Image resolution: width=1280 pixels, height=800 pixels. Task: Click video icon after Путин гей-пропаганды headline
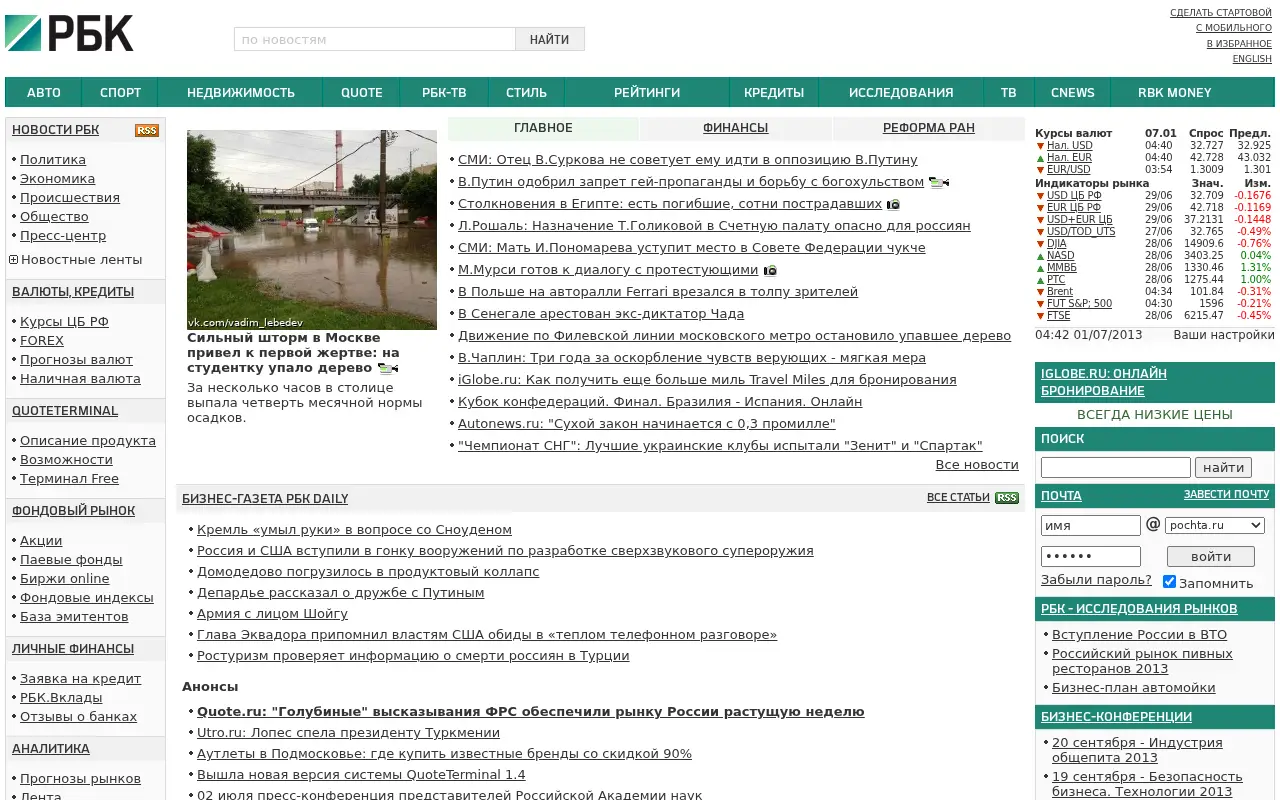[x=938, y=182]
